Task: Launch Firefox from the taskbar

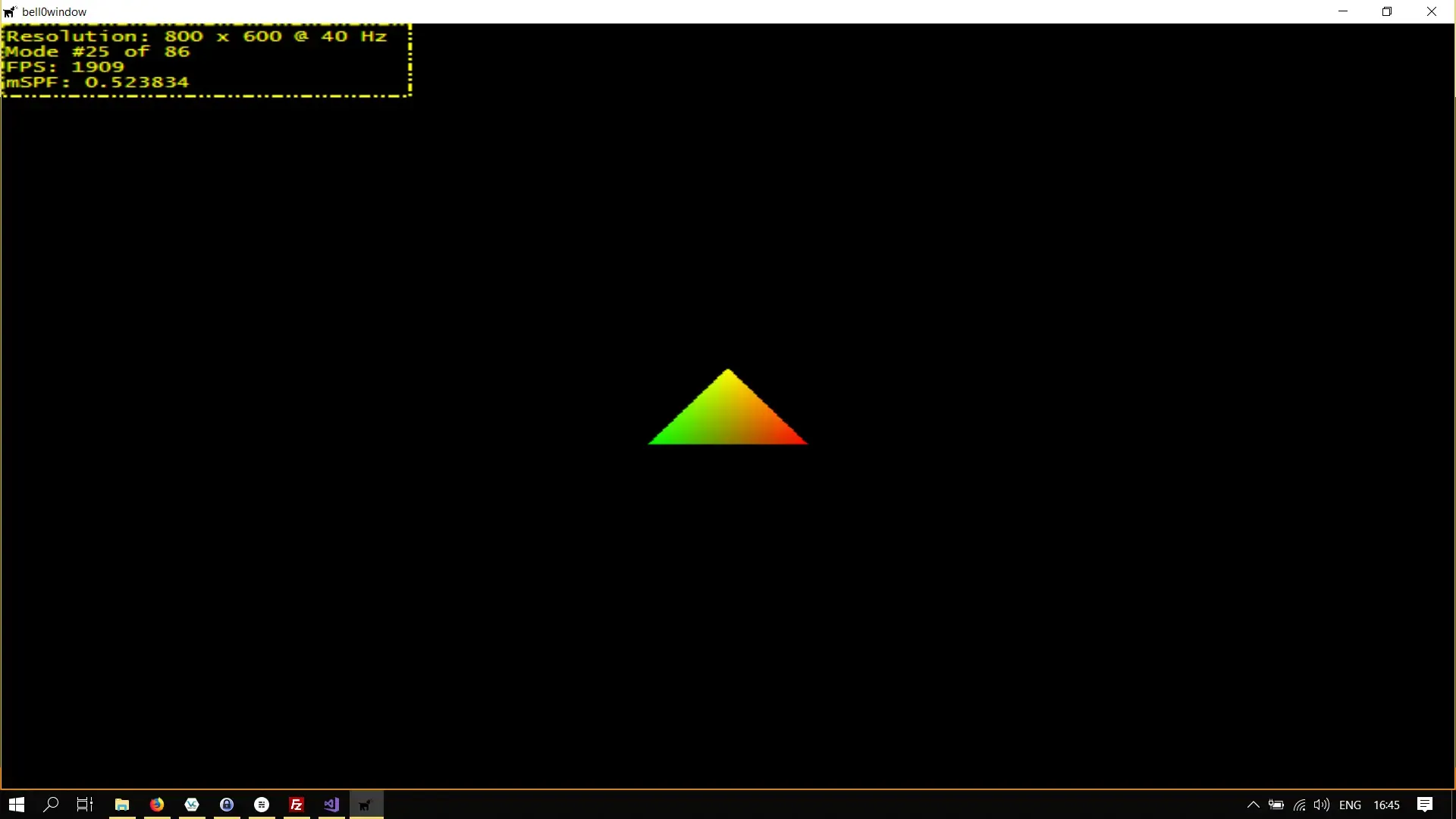Action: [x=156, y=805]
